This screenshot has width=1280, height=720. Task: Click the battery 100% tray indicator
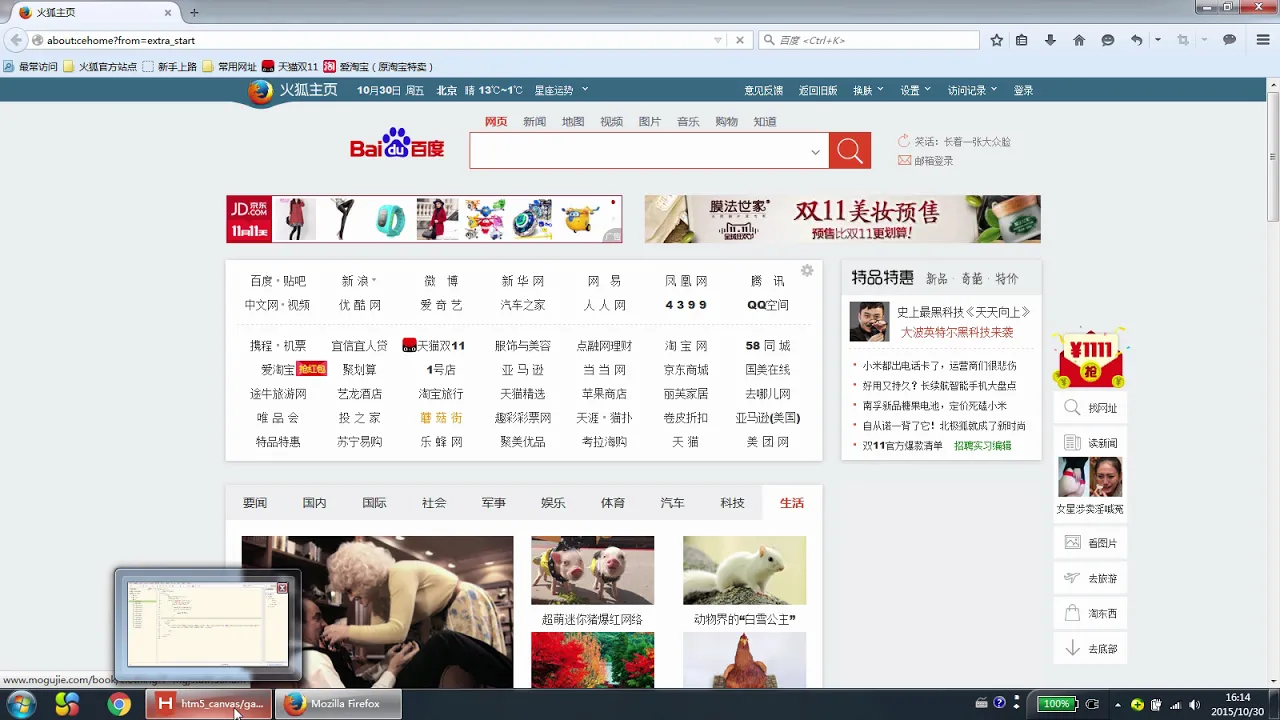coord(1057,704)
